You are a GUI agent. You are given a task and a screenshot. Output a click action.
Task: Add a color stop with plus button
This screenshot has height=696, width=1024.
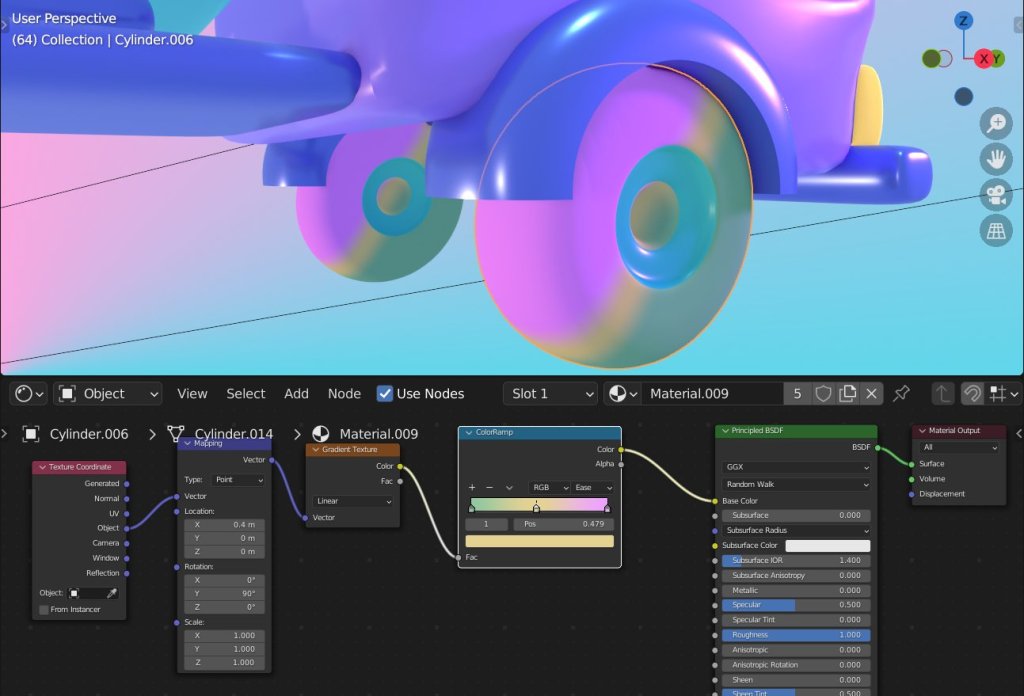point(472,487)
